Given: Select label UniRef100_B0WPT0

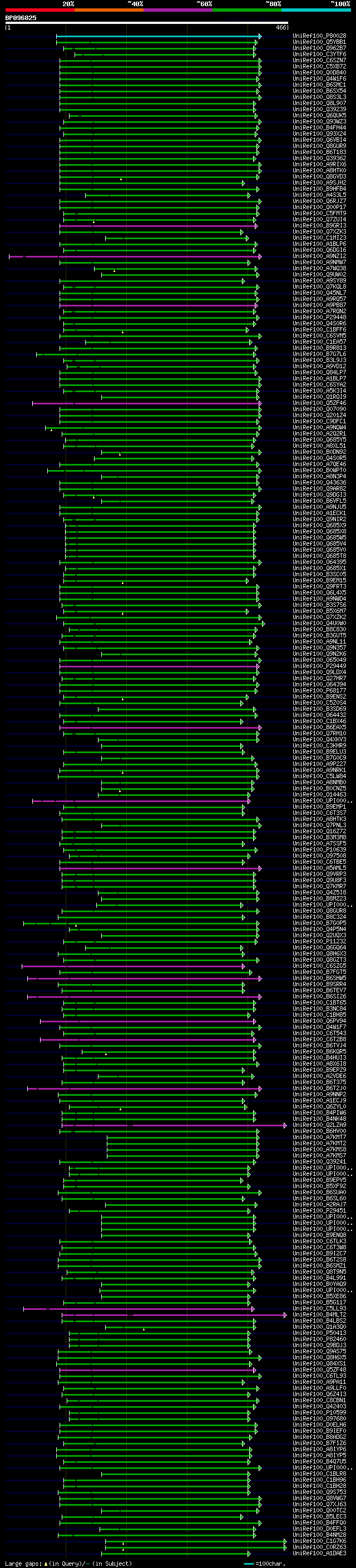Looking at the screenshot, I should coord(319,471).
